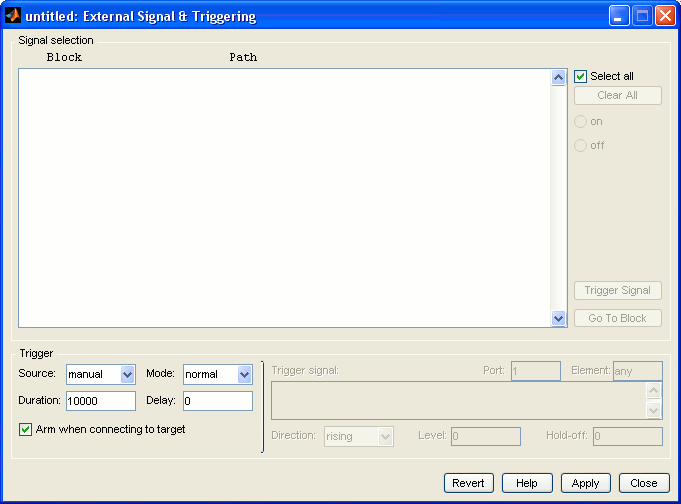Uncheck the Select all checkbox

(581, 76)
